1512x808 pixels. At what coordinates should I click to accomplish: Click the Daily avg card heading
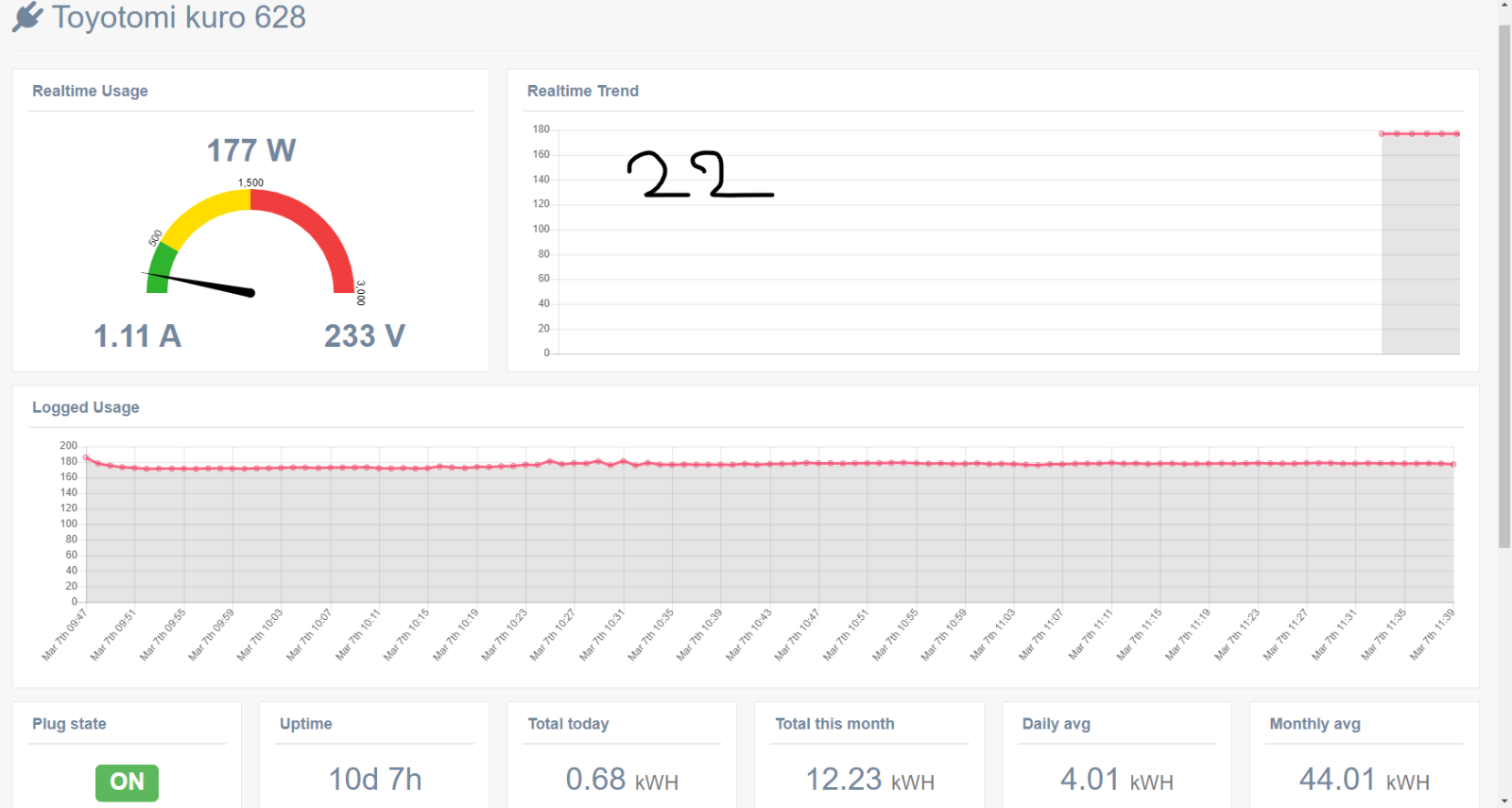click(x=1057, y=724)
